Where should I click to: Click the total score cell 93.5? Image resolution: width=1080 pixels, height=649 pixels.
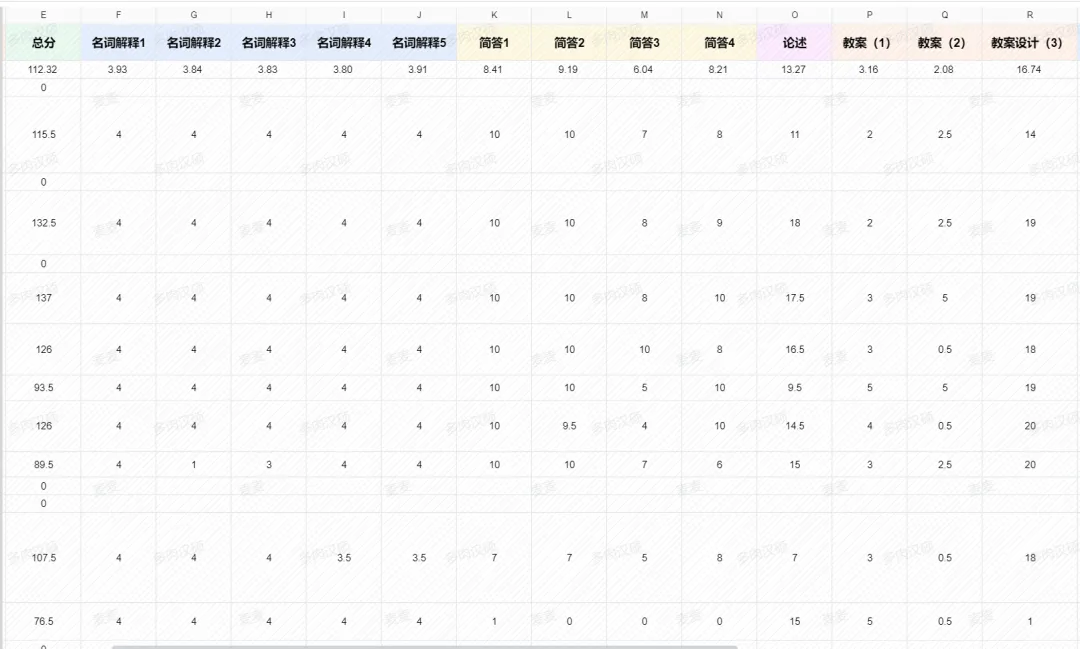coord(43,388)
